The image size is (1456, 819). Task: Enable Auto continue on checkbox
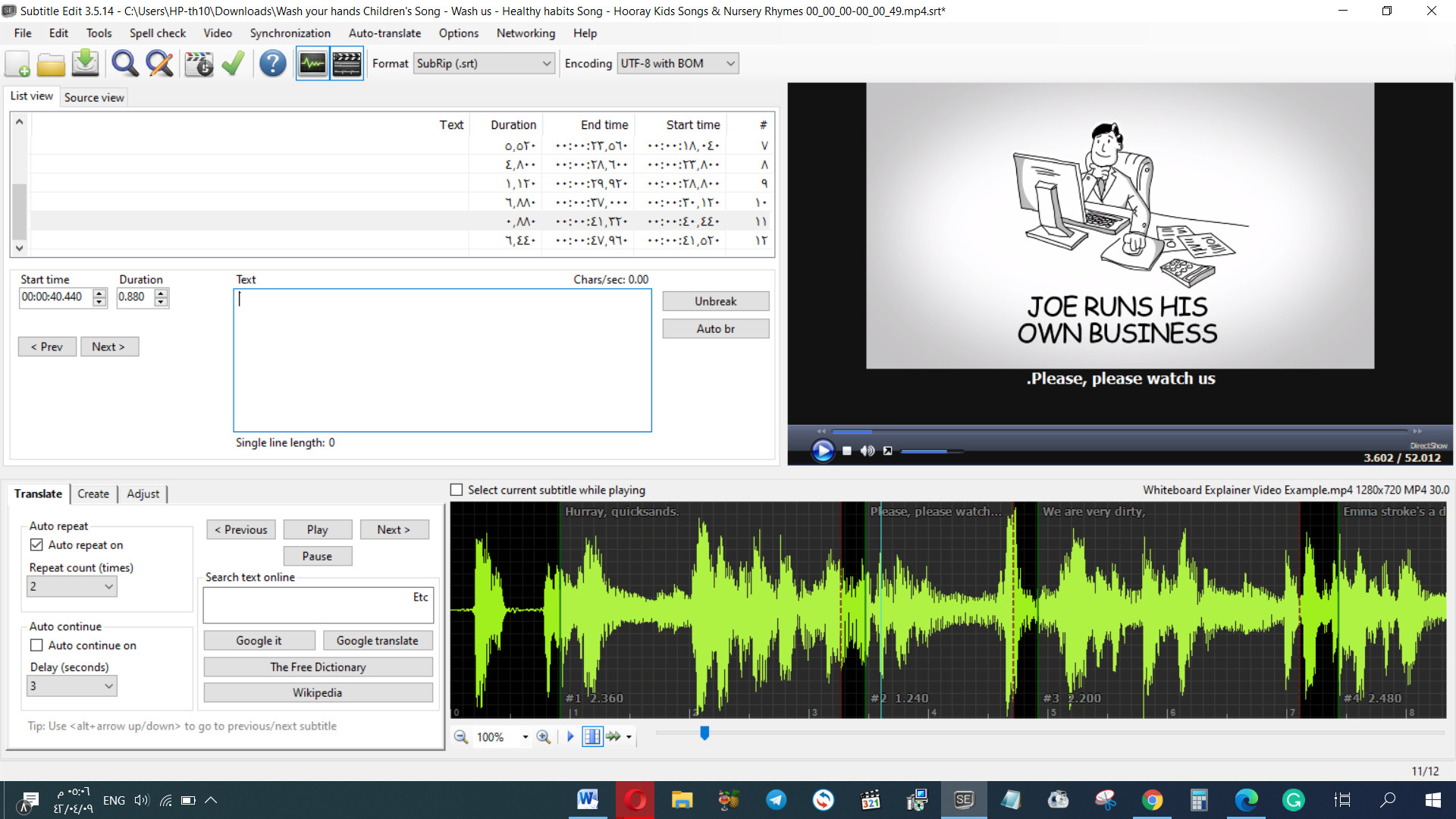pos(36,645)
